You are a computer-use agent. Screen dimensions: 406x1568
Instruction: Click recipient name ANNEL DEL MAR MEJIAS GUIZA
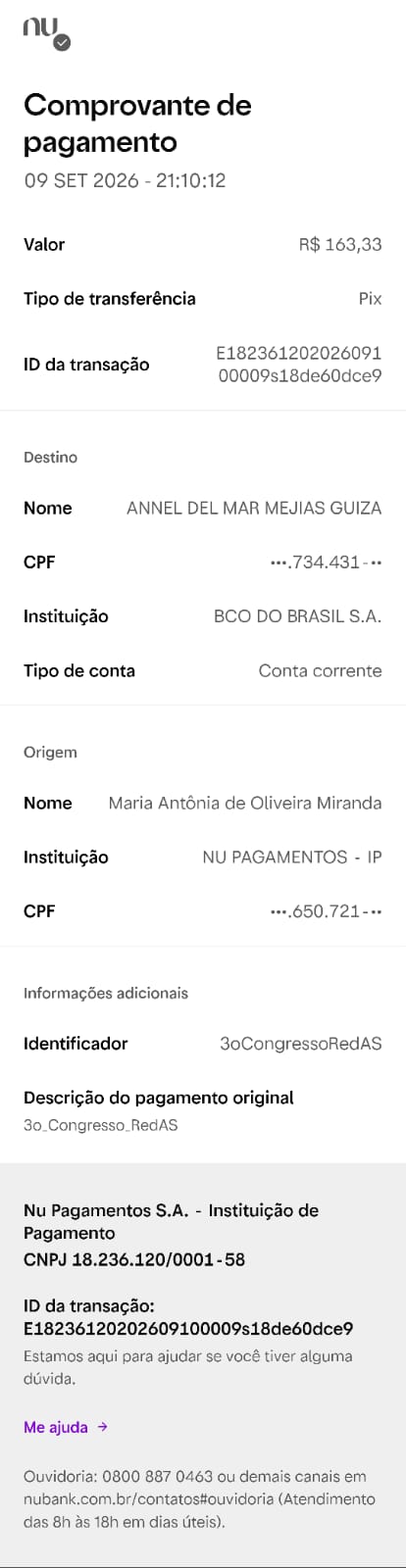[254, 508]
